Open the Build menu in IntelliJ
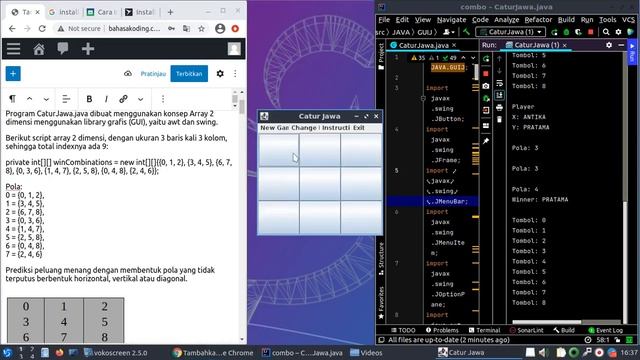 [566, 20]
